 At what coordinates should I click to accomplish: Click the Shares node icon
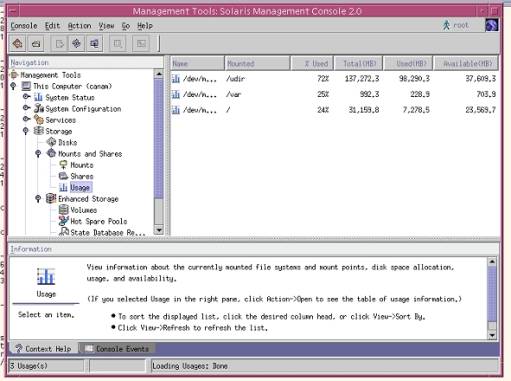[x=63, y=176]
